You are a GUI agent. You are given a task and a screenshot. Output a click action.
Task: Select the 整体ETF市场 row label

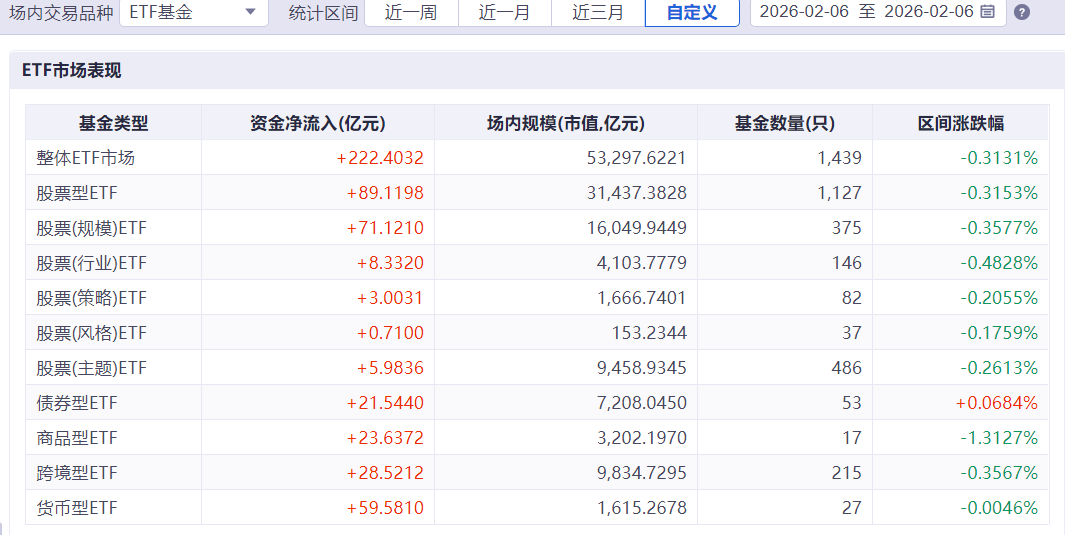tap(86, 158)
